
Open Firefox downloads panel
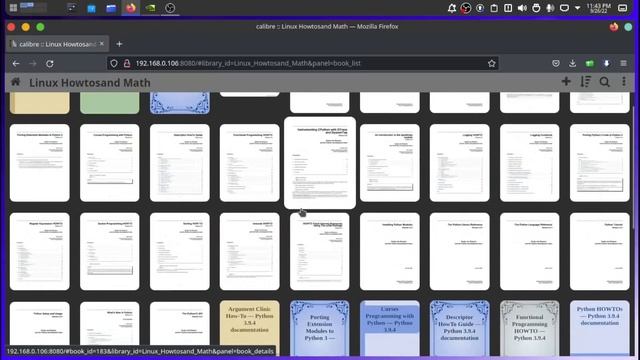572,63
